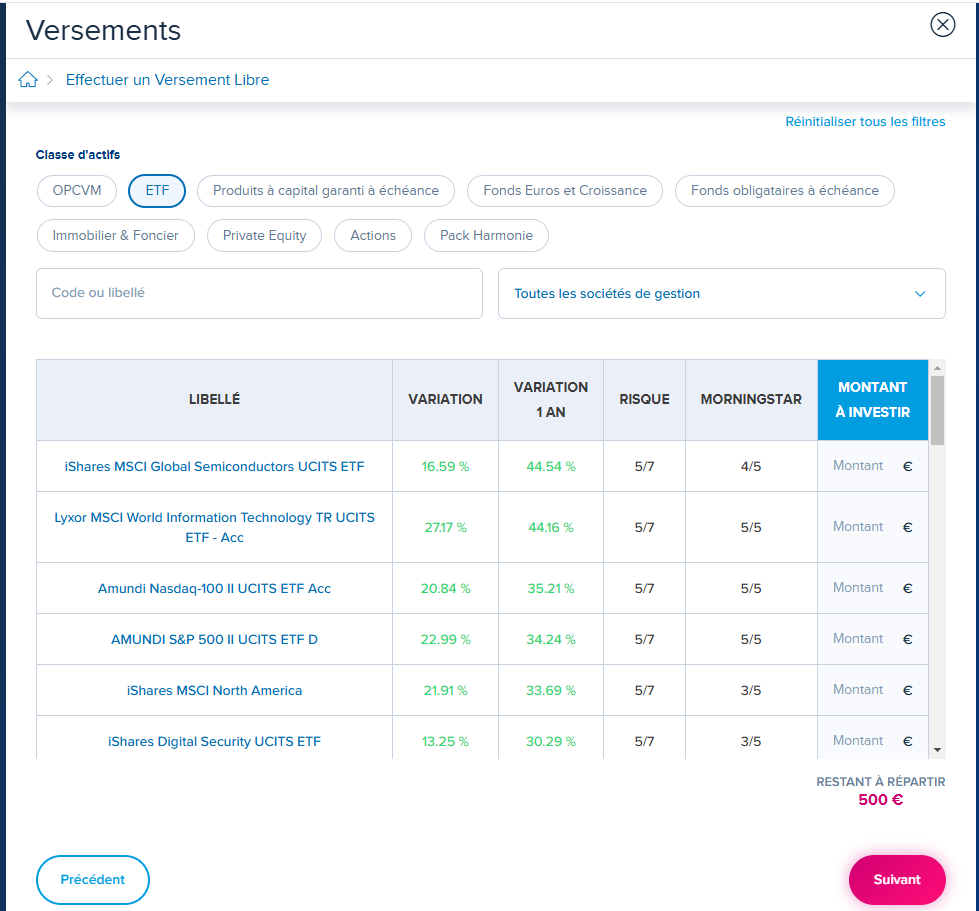
Task: Open iShares MSCI North America fund
Action: click(214, 691)
